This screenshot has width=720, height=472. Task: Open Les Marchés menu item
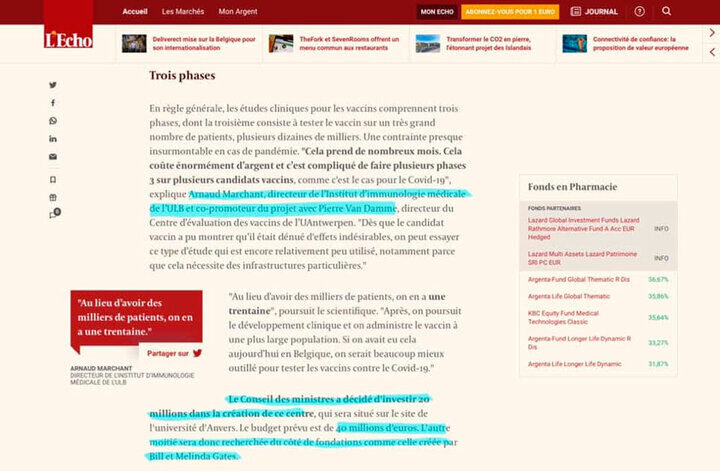[x=183, y=11]
